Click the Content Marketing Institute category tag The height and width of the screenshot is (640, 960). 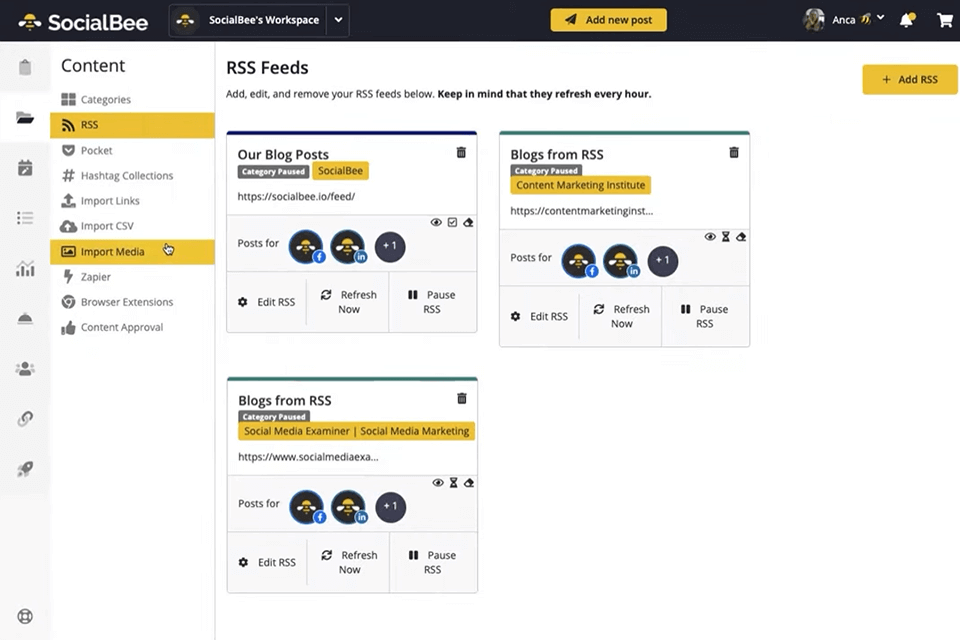(x=580, y=185)
